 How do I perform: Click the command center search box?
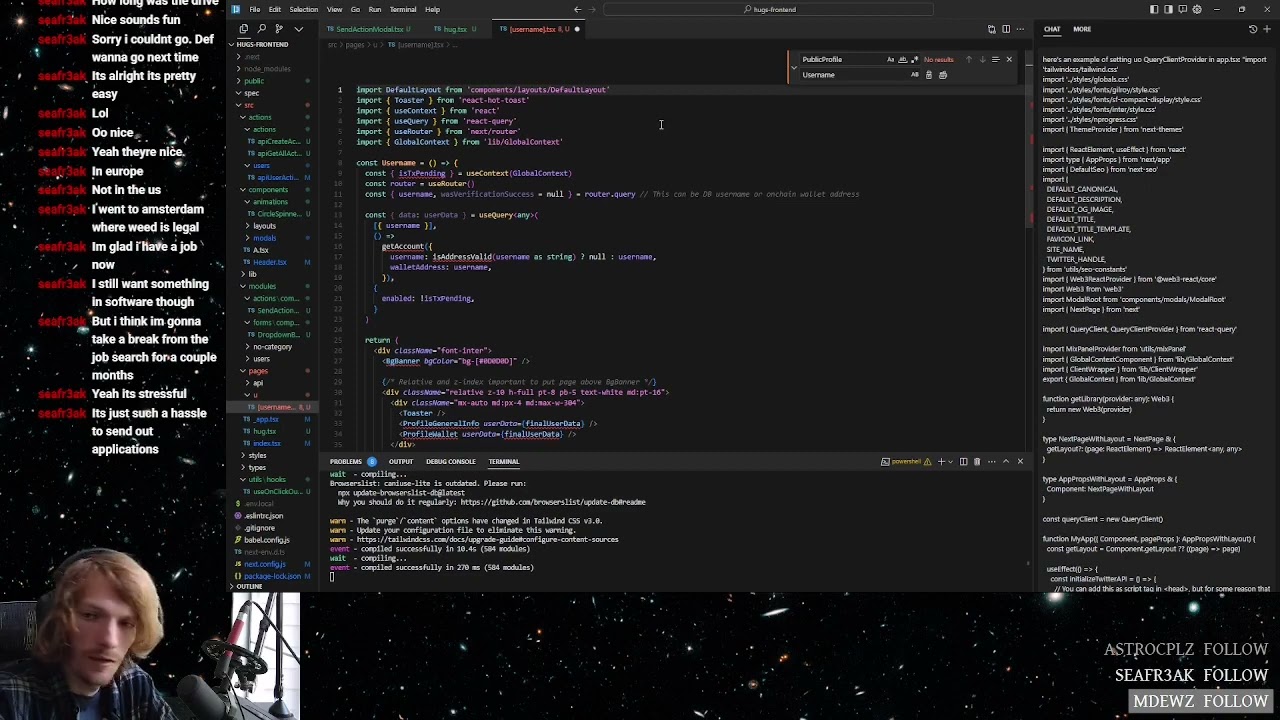770,9
